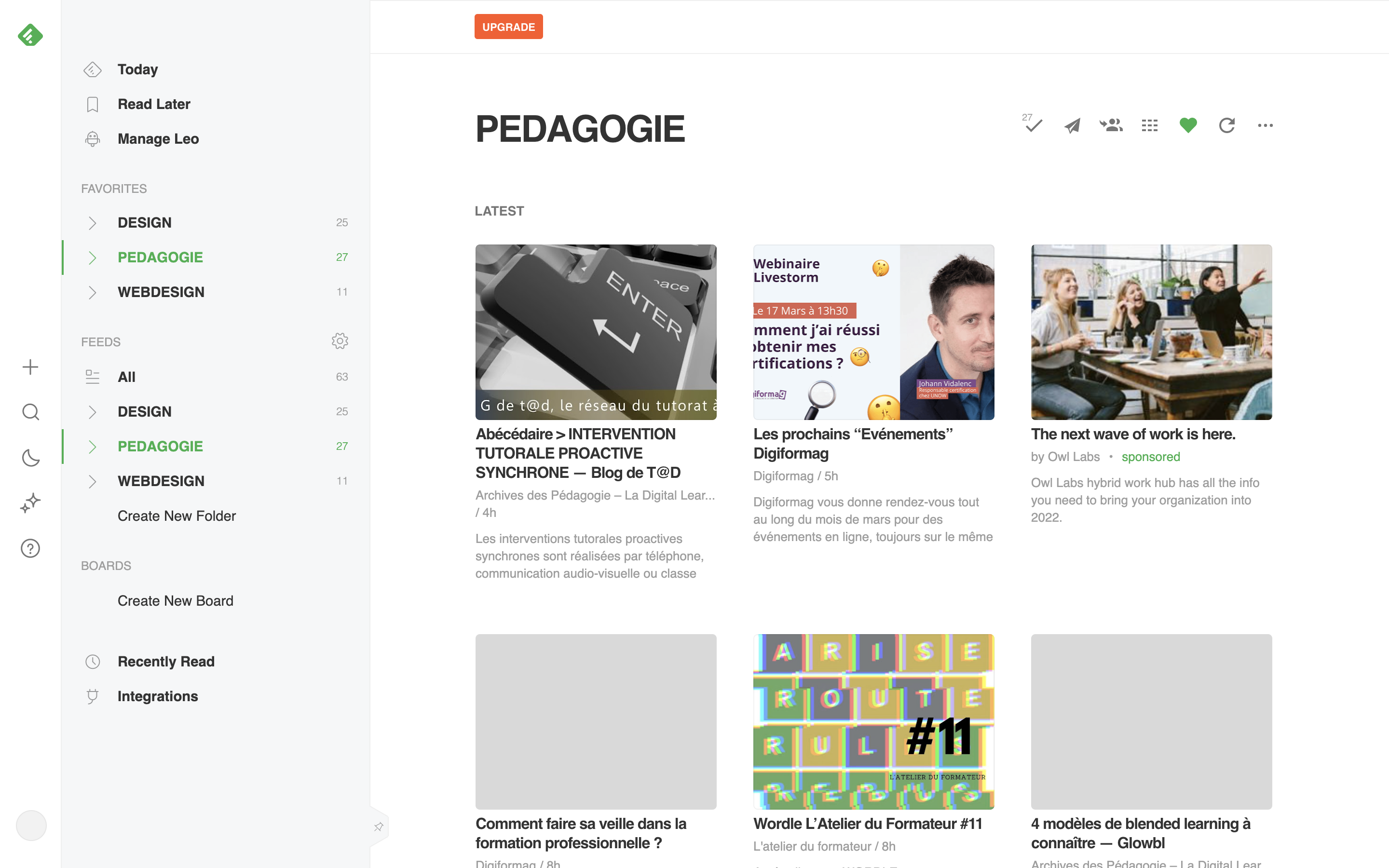Click the Feedly logo icon
The height and width of the screenshot is (868, 1389).
tap(30, 36)
